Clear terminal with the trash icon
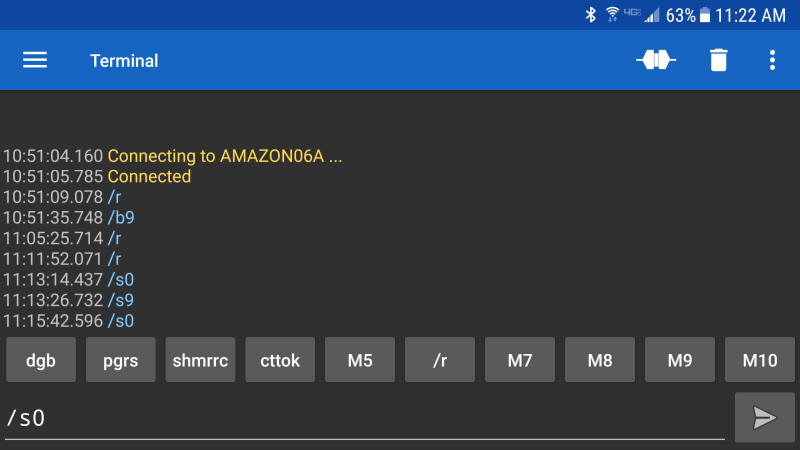 coord(718,60)
